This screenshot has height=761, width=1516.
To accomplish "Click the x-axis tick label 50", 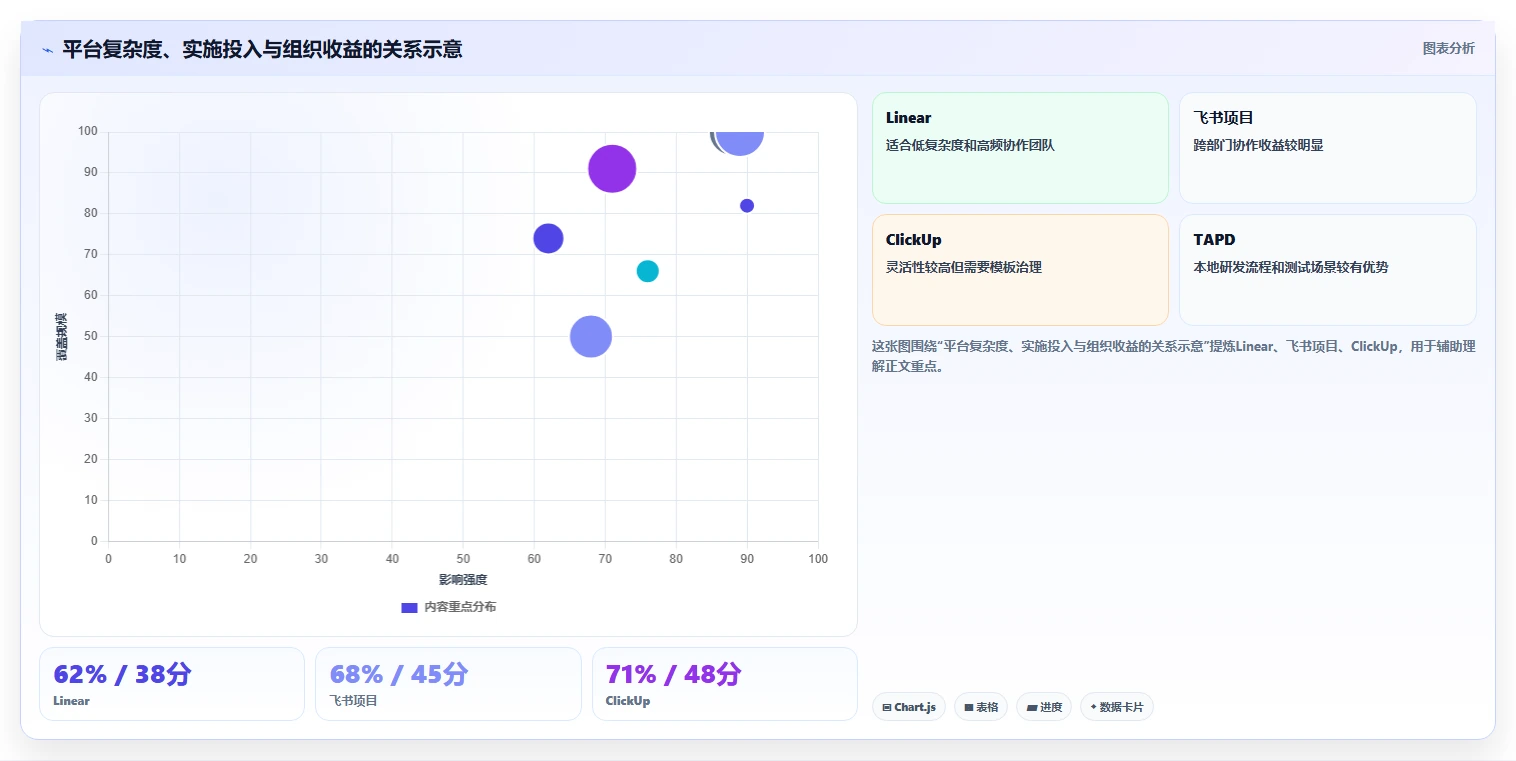I will [x=463, y=559].
